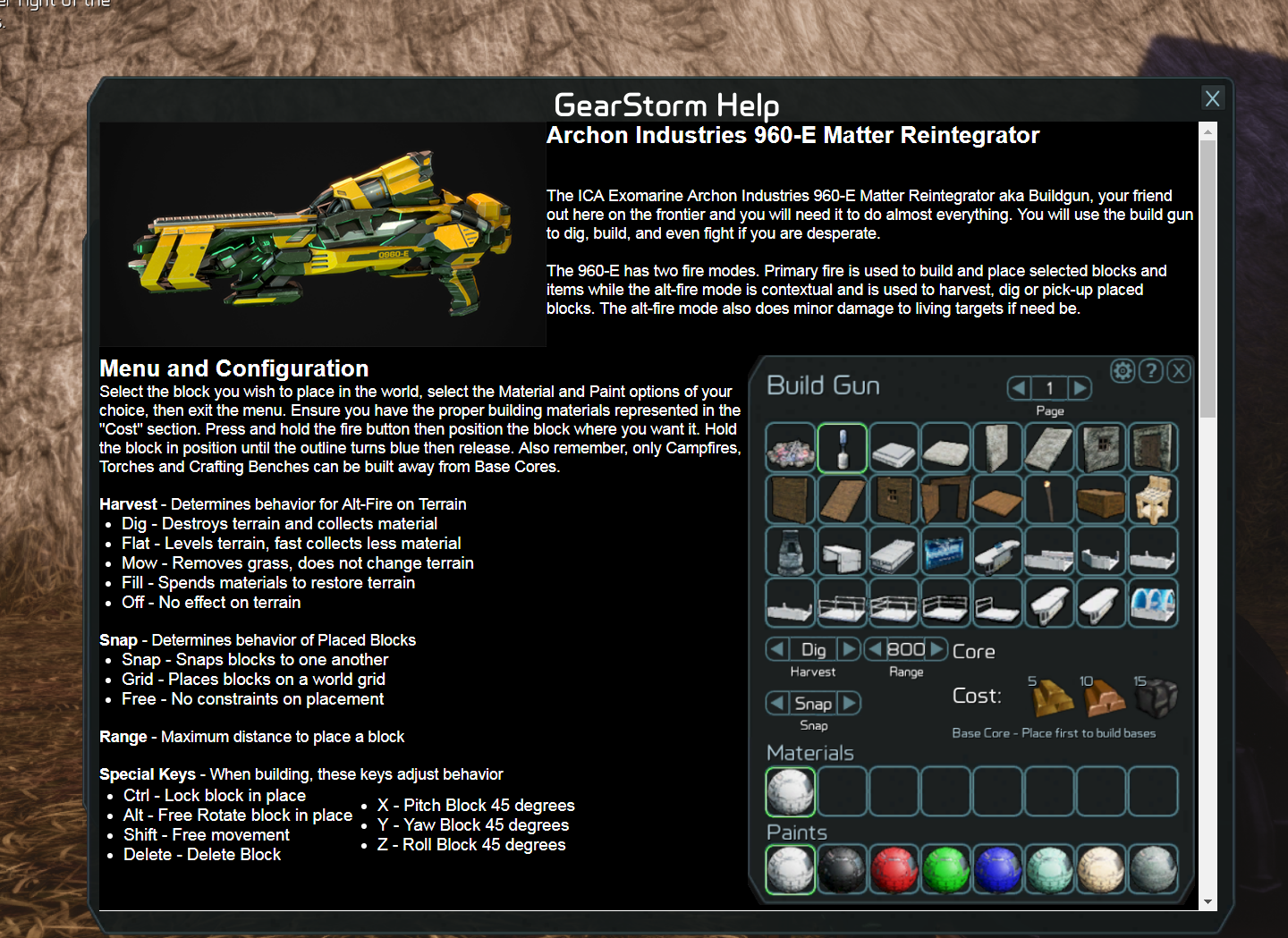Click 'Mow - Removes grass' bullet line
The height and width of the screenshot is (938, 1288).
[x=298, y=563]
